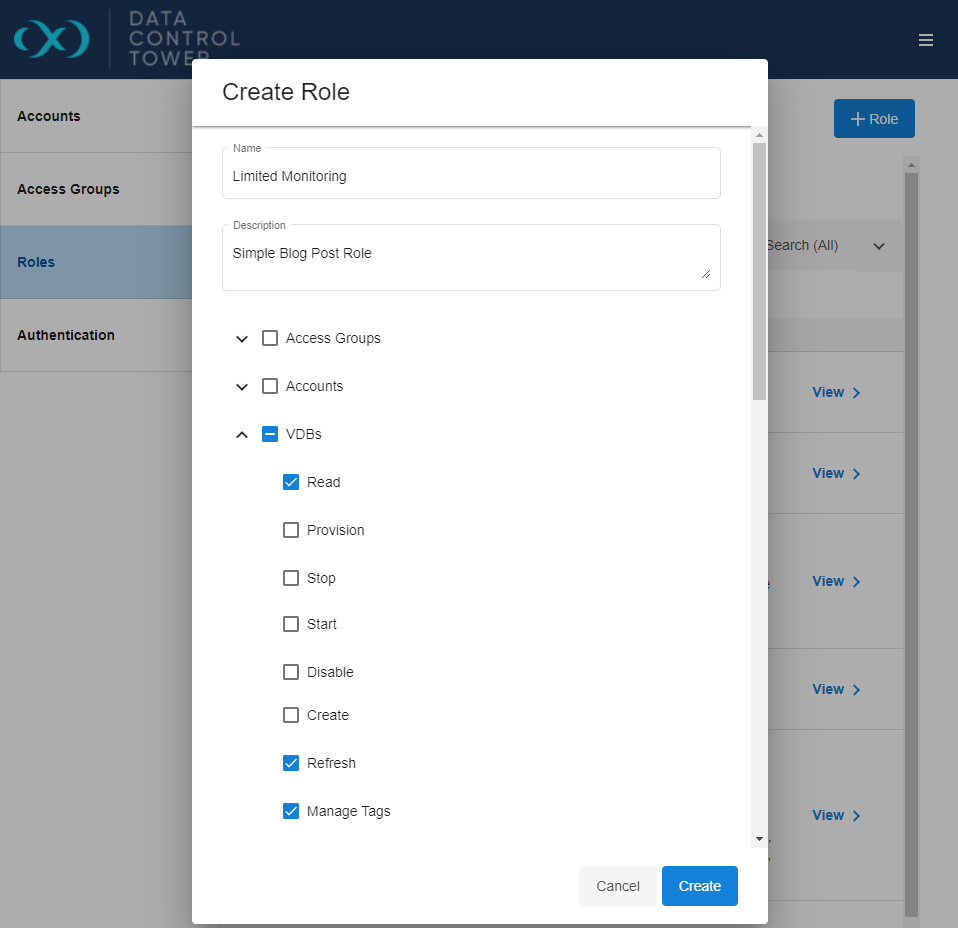Click the role Name input field
The image size is (958, 928).
471,177
